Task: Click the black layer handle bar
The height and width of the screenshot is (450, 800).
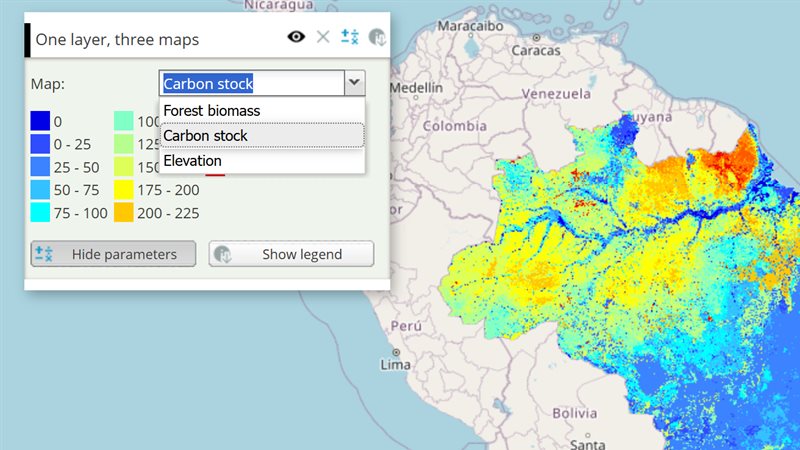Action: (28, 40)
